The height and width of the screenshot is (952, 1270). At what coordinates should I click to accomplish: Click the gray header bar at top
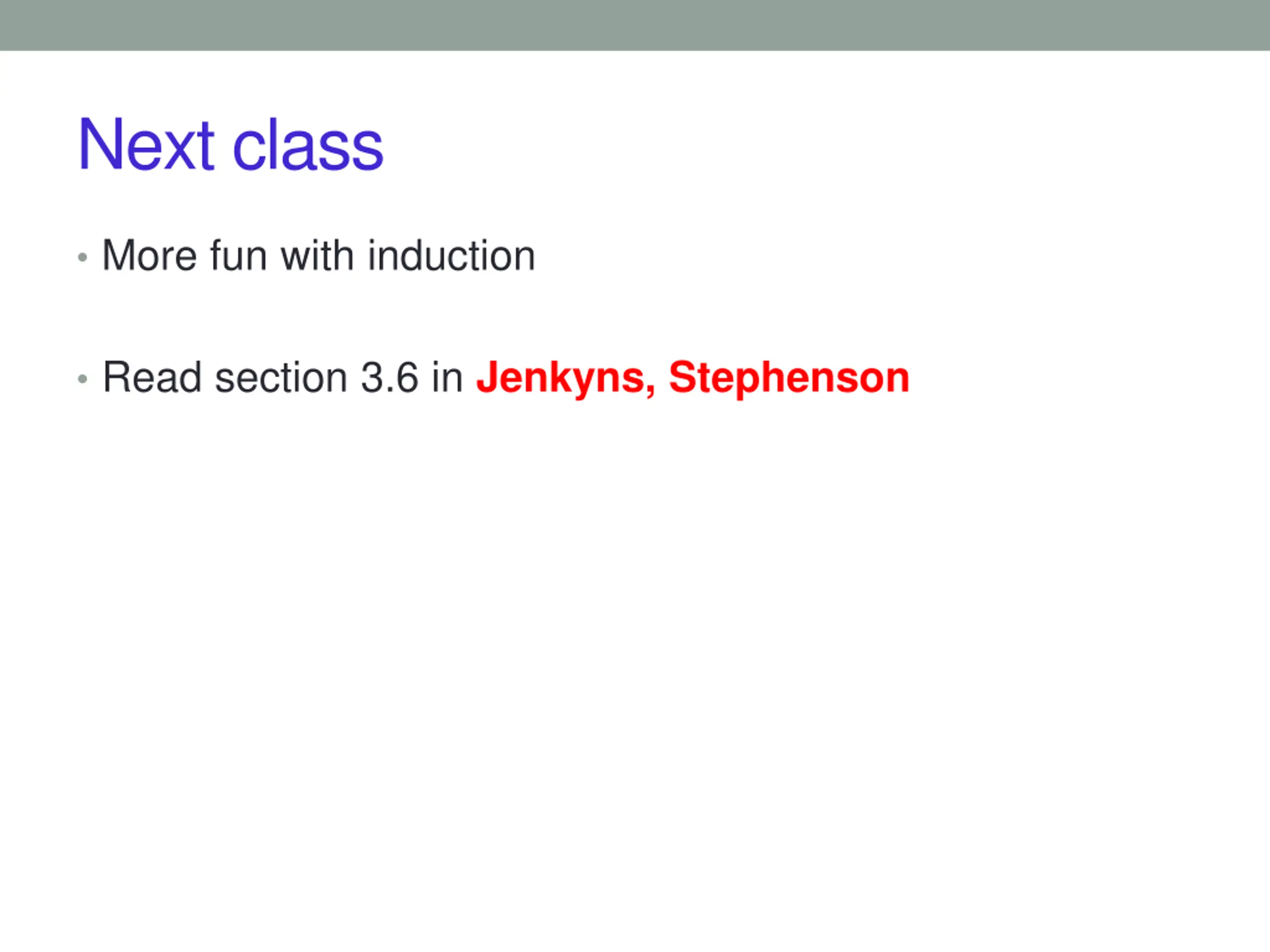click(635, 25)
